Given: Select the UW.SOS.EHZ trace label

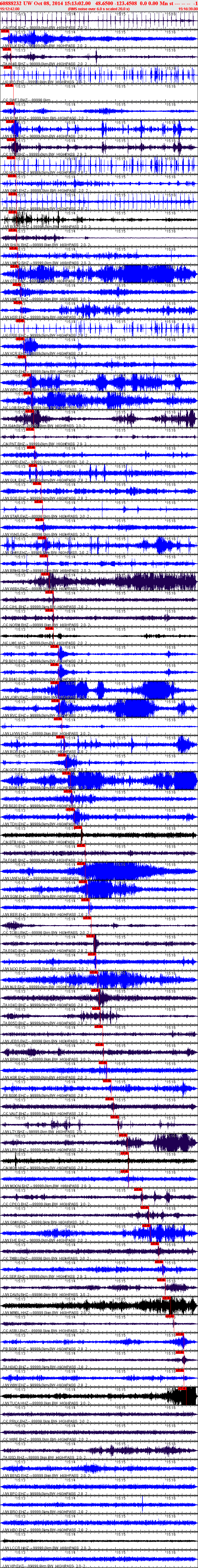Looking at the screenshot, I should (45, 499).
